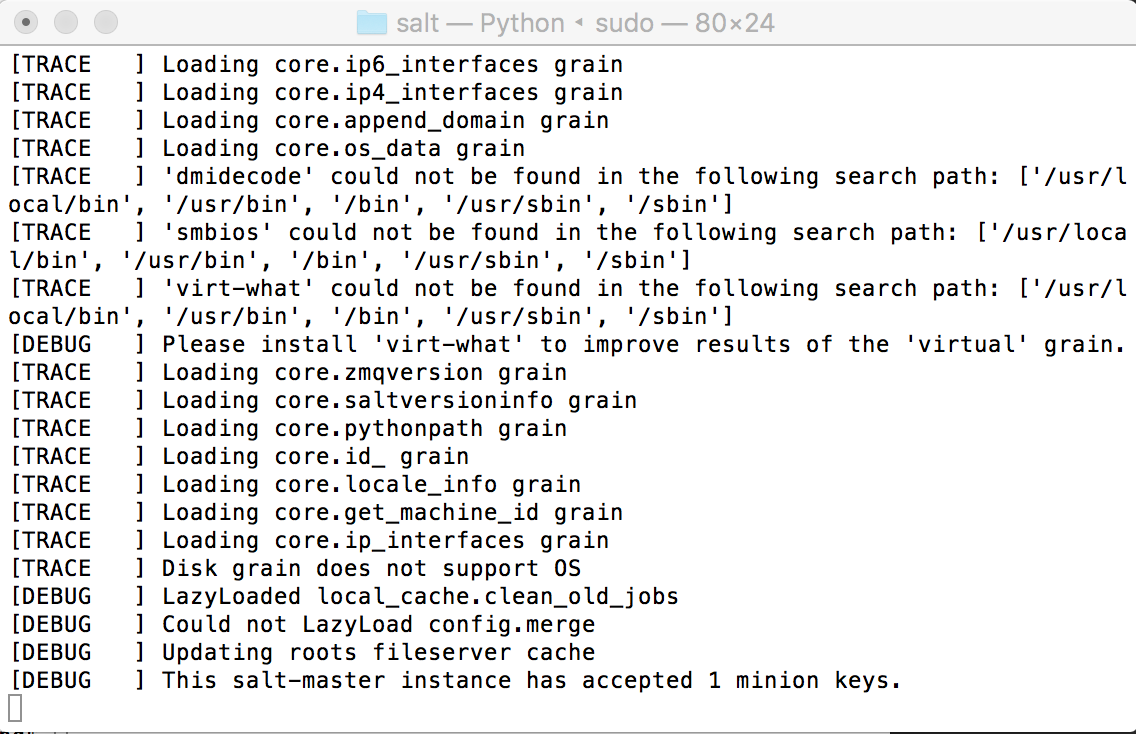Click the 'accepted 1 minion keys' line
1136x734 pixels.
(456, 680)
